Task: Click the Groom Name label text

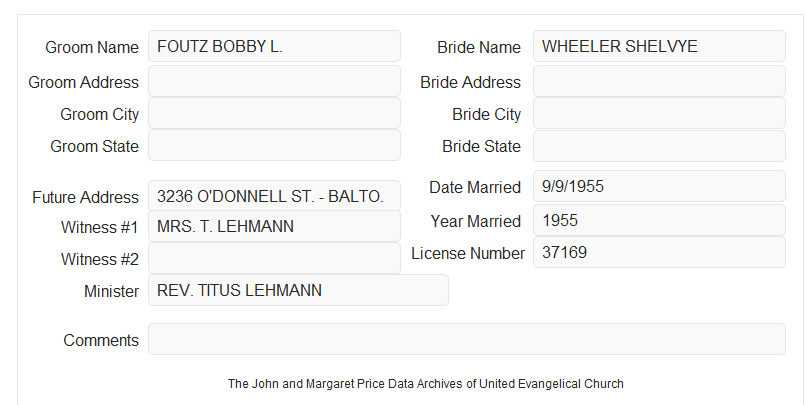Action: [92, 47]
